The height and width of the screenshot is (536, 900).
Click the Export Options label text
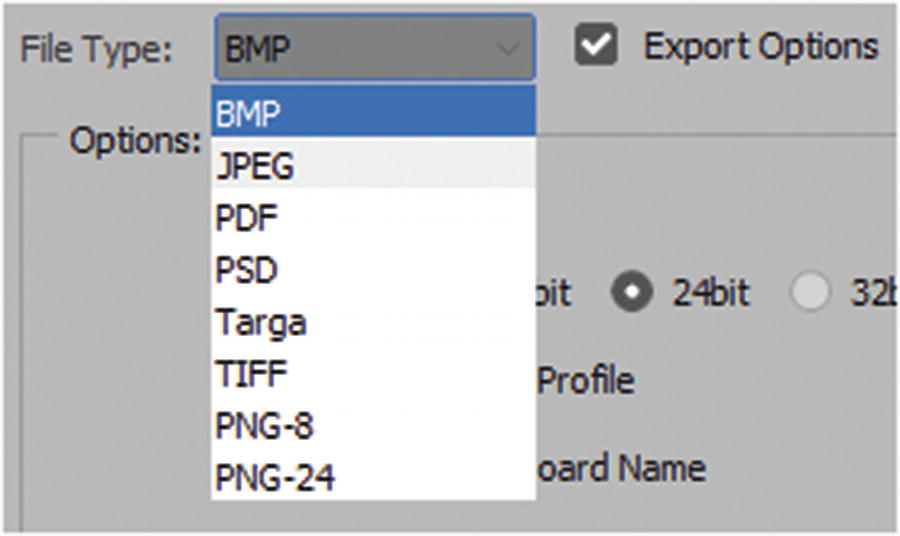(x=760, y=46)
